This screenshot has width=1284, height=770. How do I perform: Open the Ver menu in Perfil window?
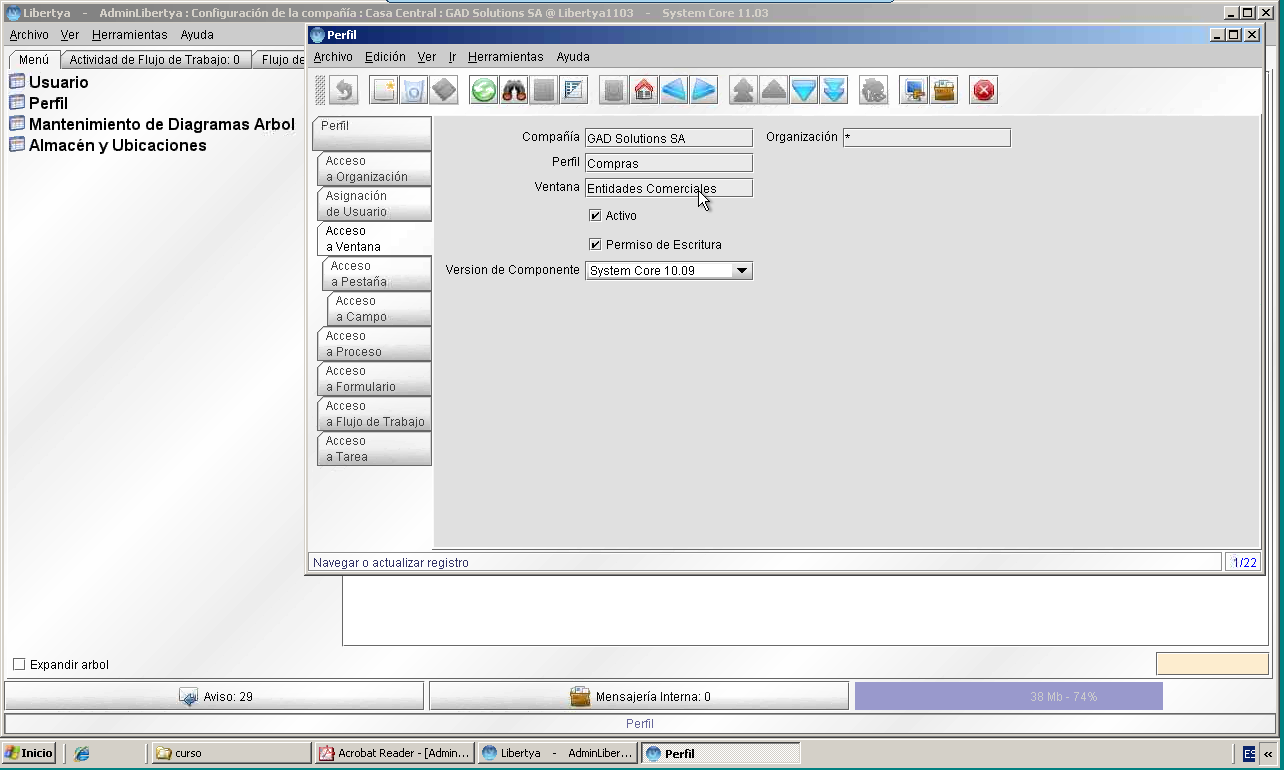[427, 57]
